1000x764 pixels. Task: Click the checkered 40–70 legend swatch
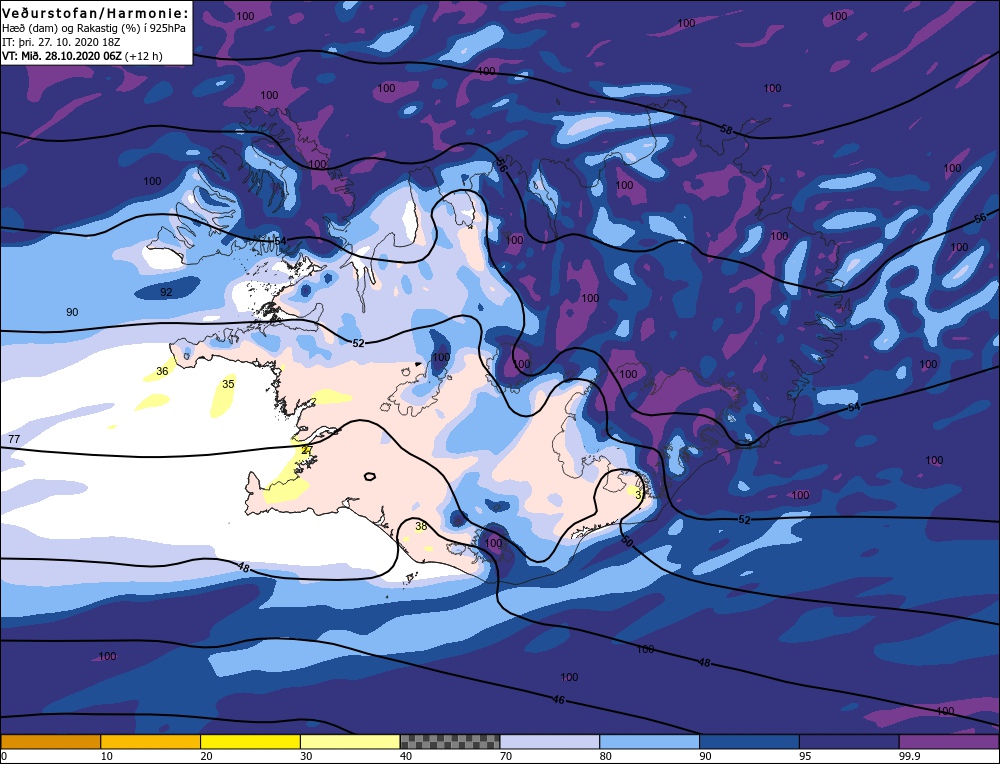pos(450,742)
